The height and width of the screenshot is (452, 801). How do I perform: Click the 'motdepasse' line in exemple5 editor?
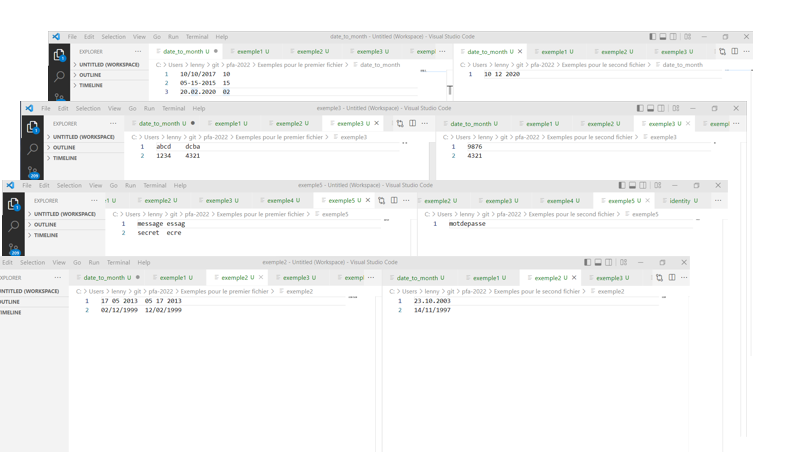(x=467, y=224)
